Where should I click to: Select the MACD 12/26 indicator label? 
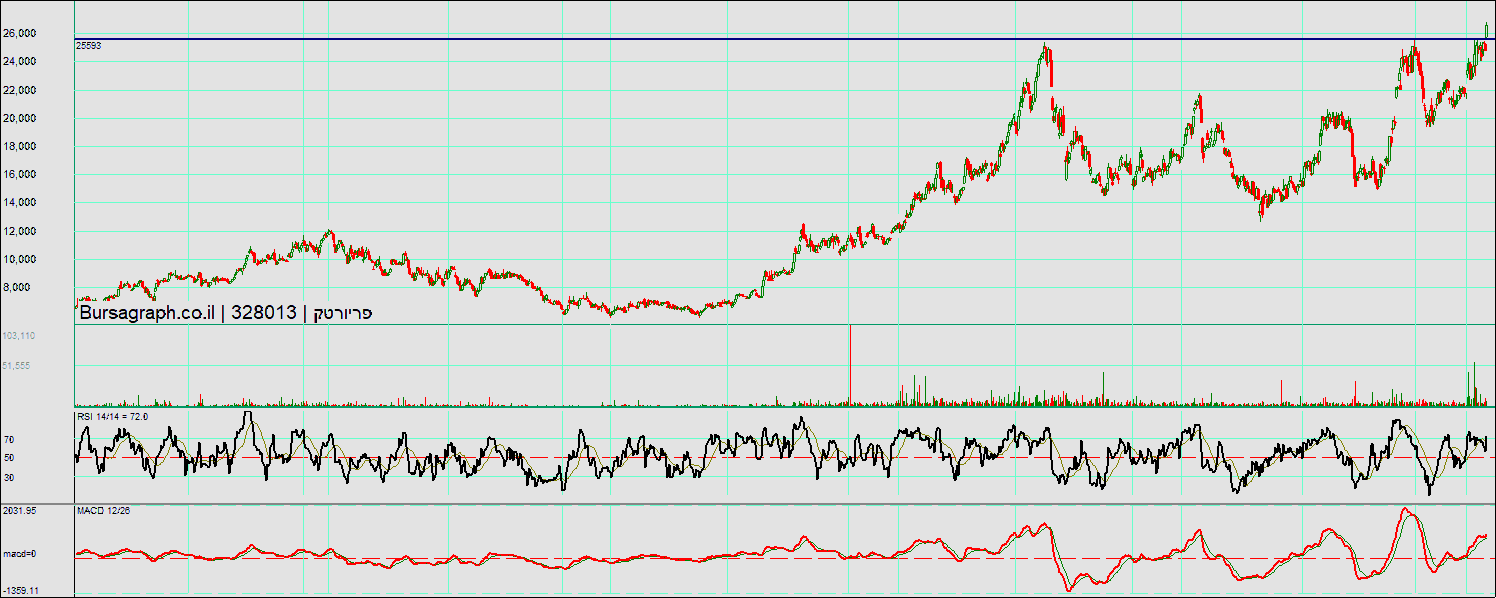point(103,511)
